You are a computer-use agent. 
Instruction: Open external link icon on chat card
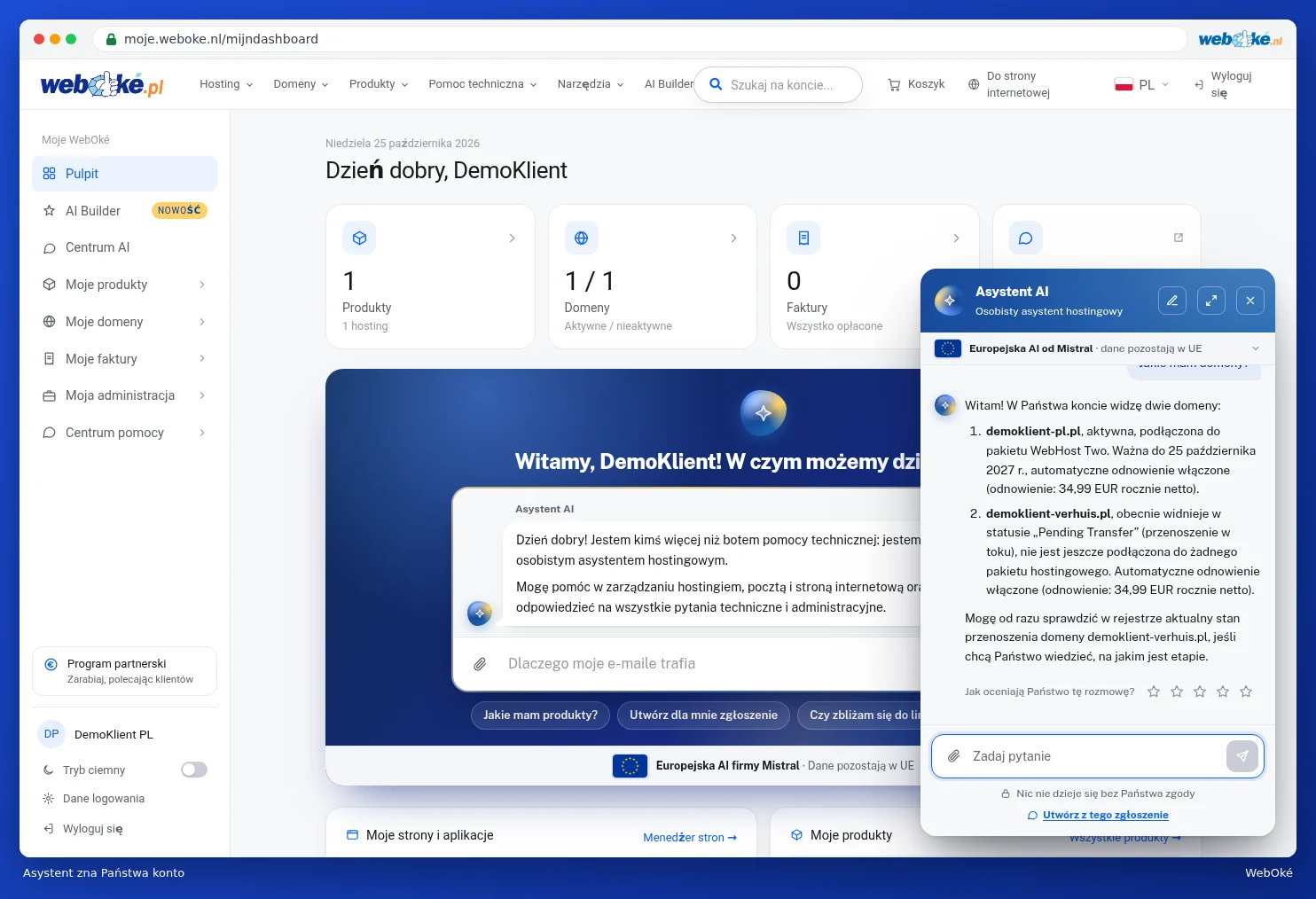click(x=1178, y=238)
